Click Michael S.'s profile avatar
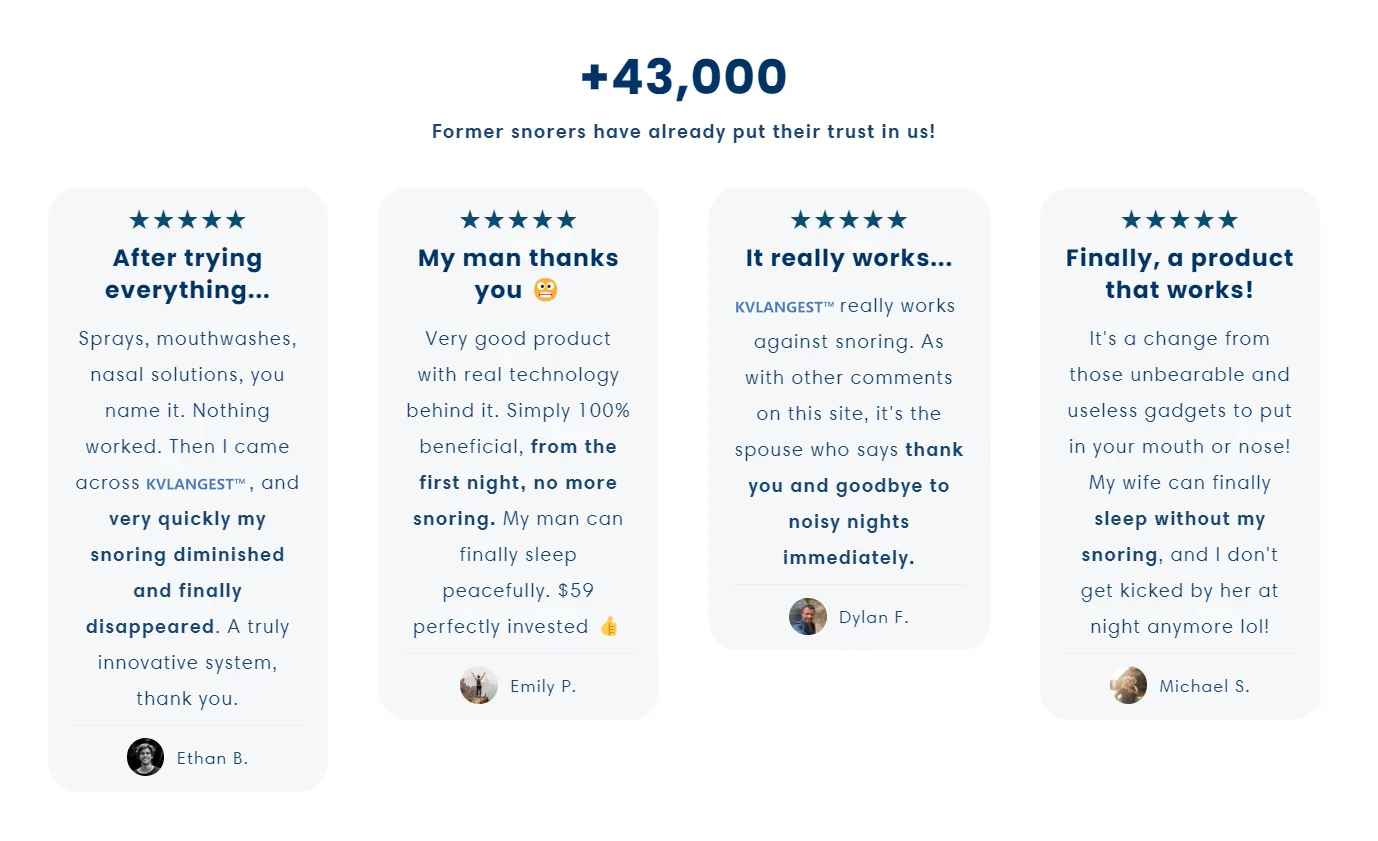Screen dimensions: 1378x841 (1128, 685)
